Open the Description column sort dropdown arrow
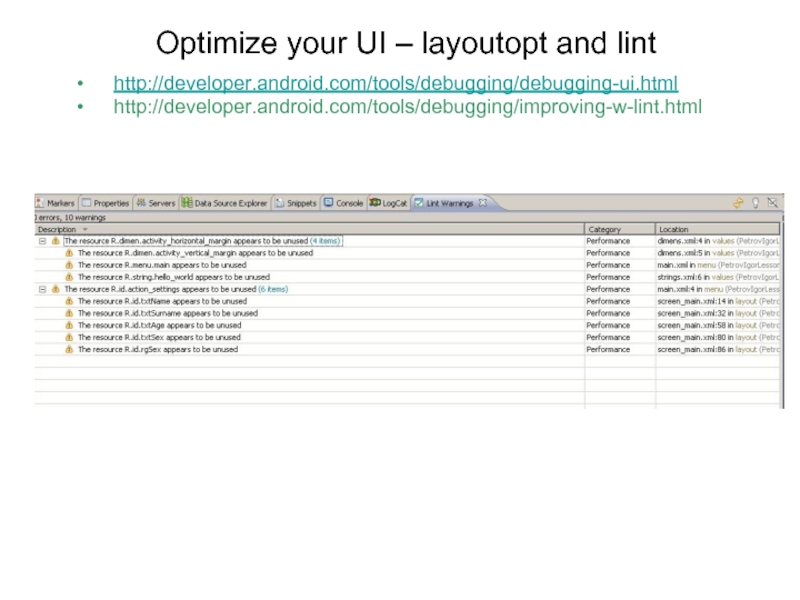The height and width of the screenshot is (600, 800). [x=85, y=229]
